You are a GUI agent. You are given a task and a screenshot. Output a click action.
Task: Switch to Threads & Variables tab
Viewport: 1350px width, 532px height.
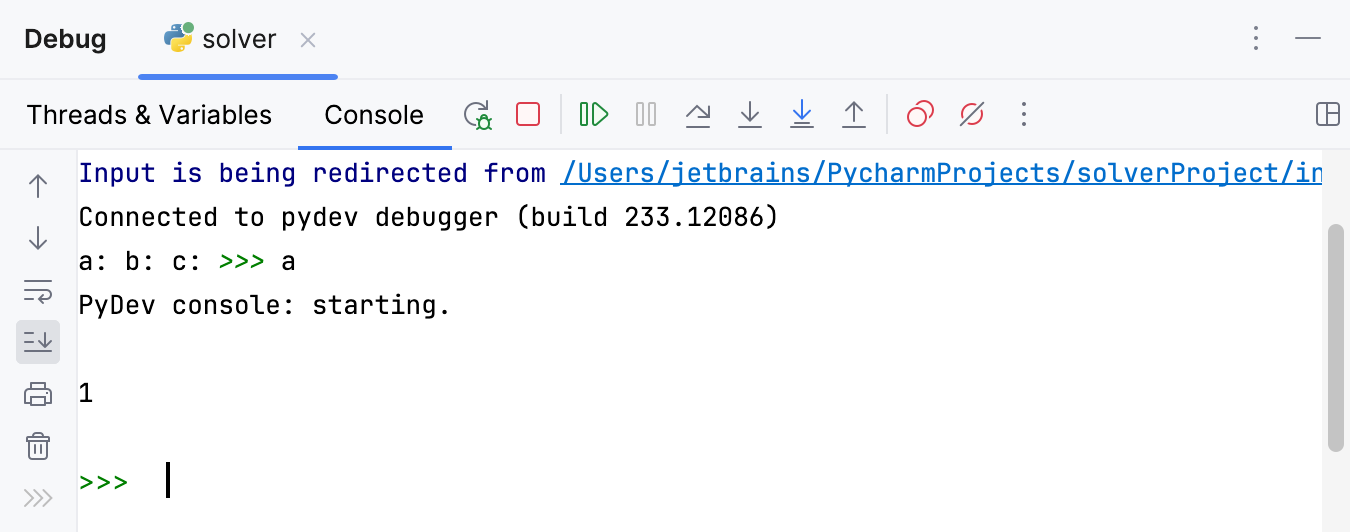[x=149, y=115]
